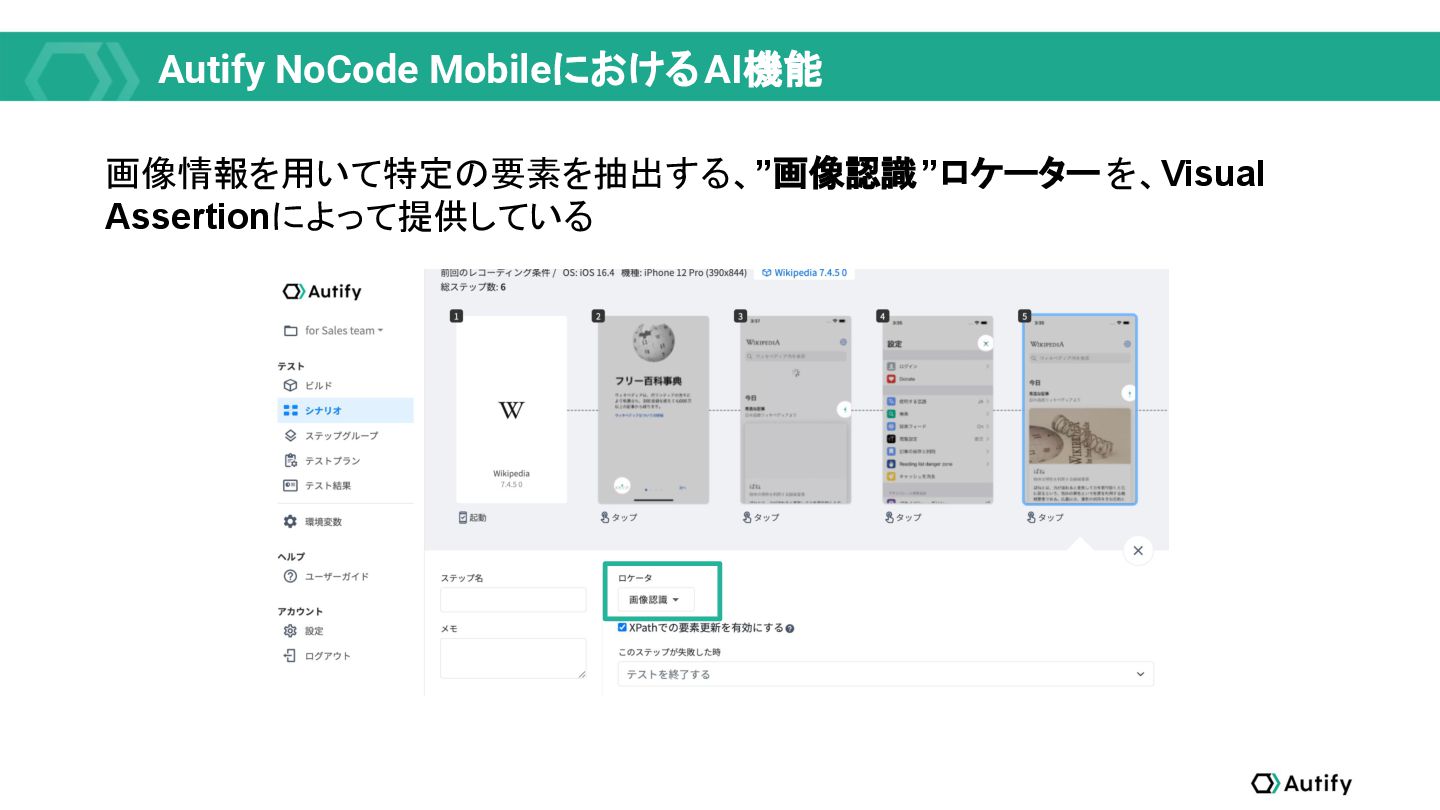Select step 5 highlighted thumbnail
Viewport: 1440px width, 810px height.
click(x=1079, y=409)
